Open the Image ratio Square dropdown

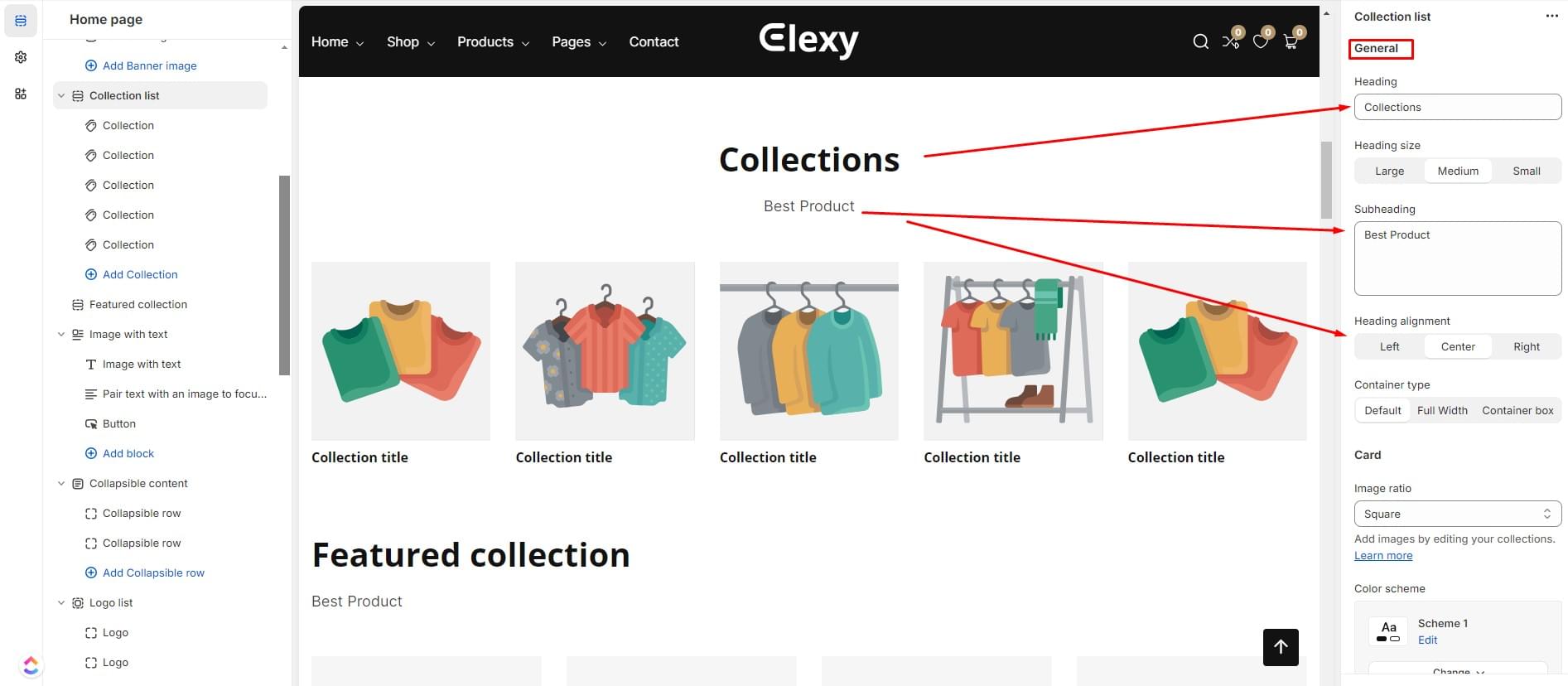pyautogui.click(x=1458, y=514)
